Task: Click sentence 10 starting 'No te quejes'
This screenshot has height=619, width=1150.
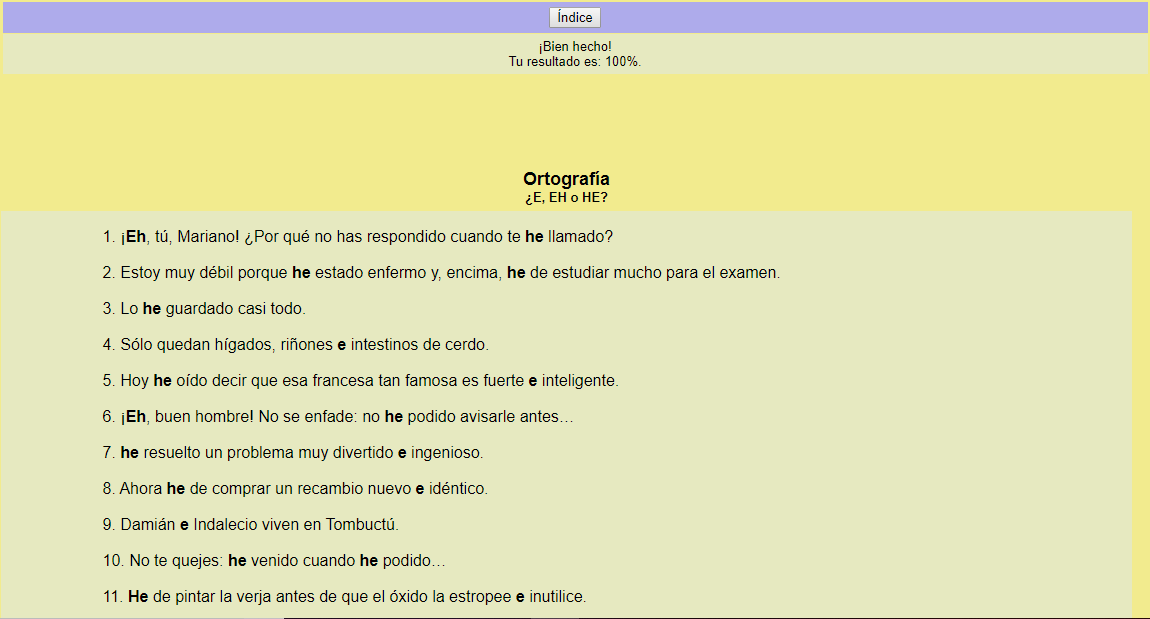Action: click(x=274, y=560)
